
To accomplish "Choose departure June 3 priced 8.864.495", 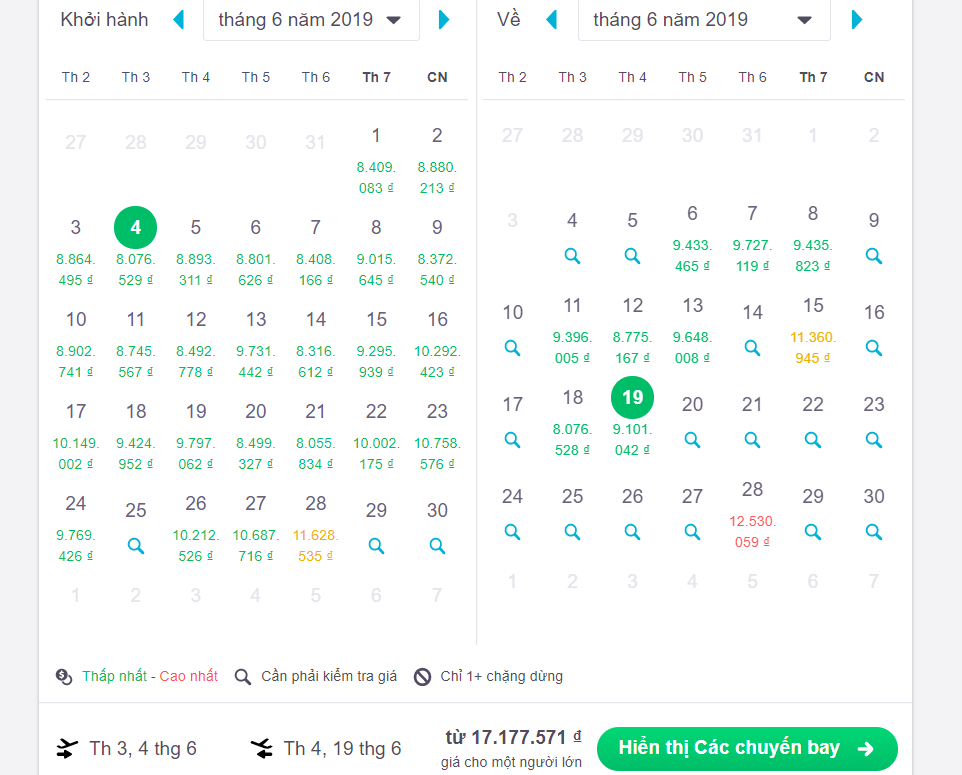I will pos(75,252).
